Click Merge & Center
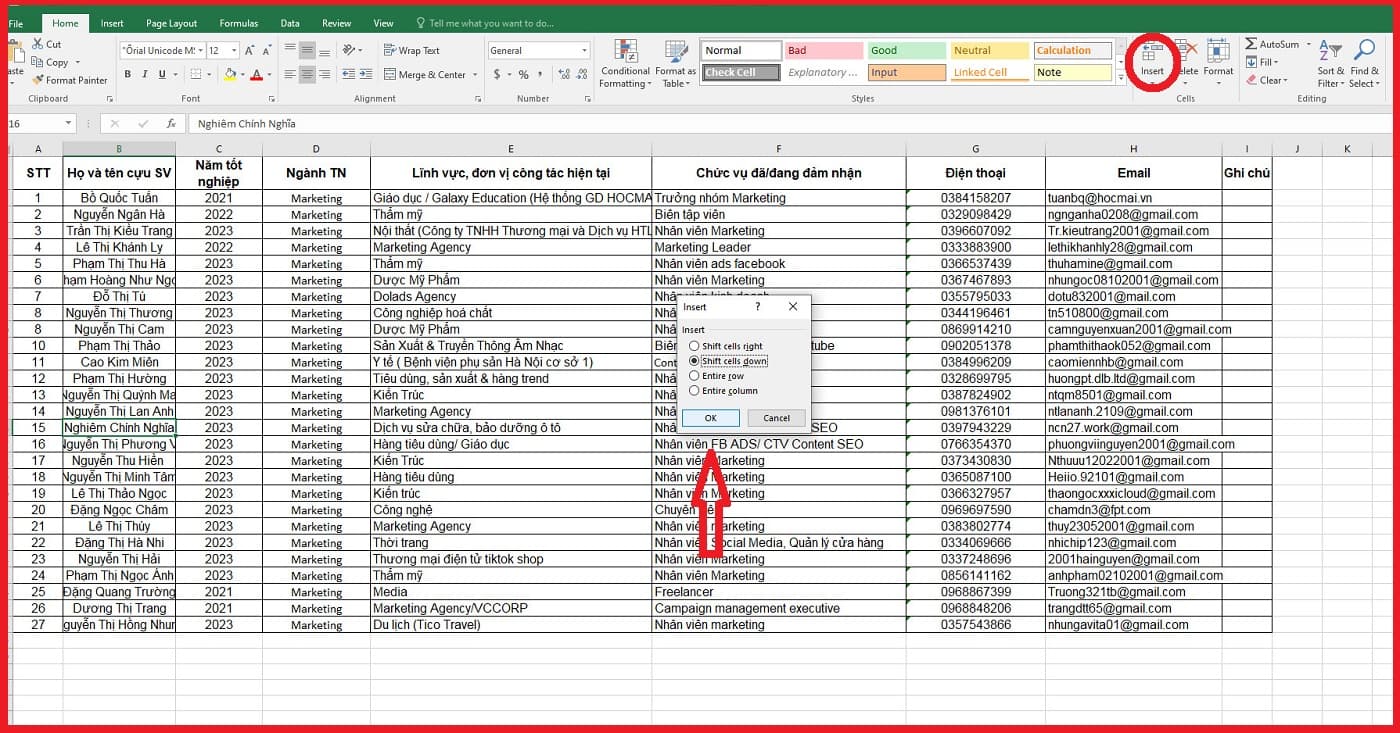The height and width of the screenshot is (733, 1400). coord(425,75)
